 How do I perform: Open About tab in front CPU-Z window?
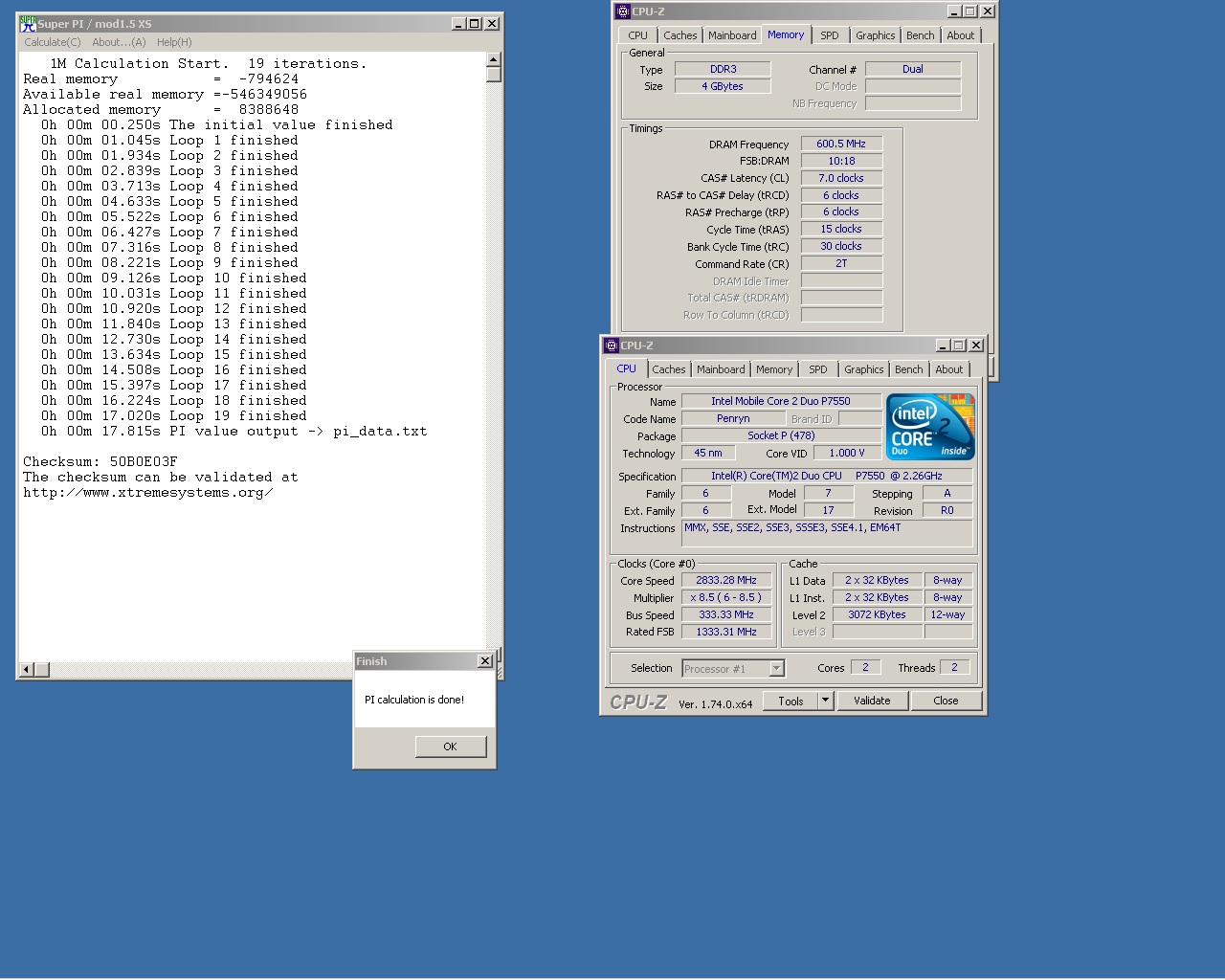pyautogui.click(x=949, y=369)
